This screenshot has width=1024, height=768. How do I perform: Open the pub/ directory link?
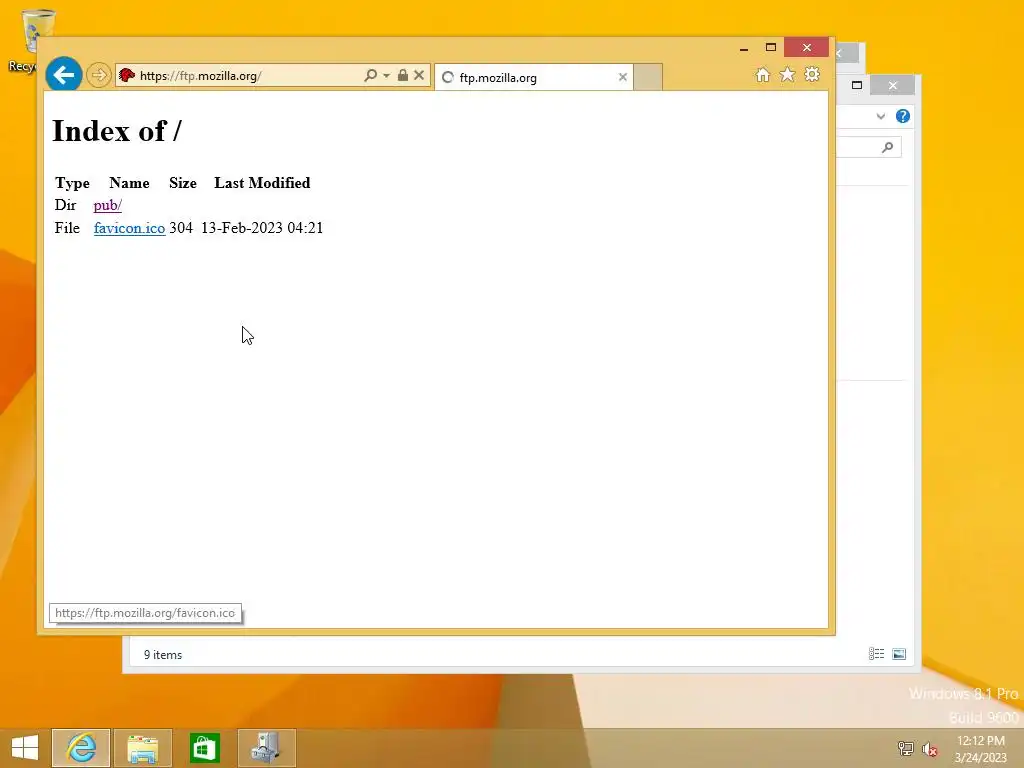[x=108, y=205]
